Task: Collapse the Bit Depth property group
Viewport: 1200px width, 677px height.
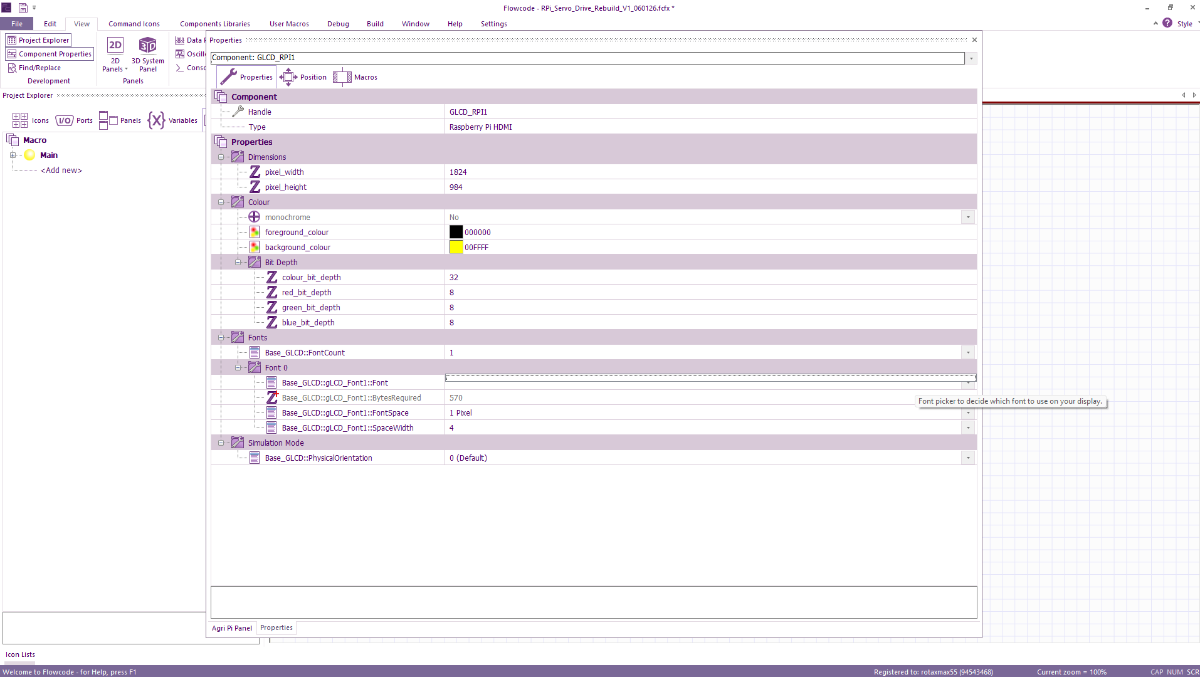Action: pos(239,262)
